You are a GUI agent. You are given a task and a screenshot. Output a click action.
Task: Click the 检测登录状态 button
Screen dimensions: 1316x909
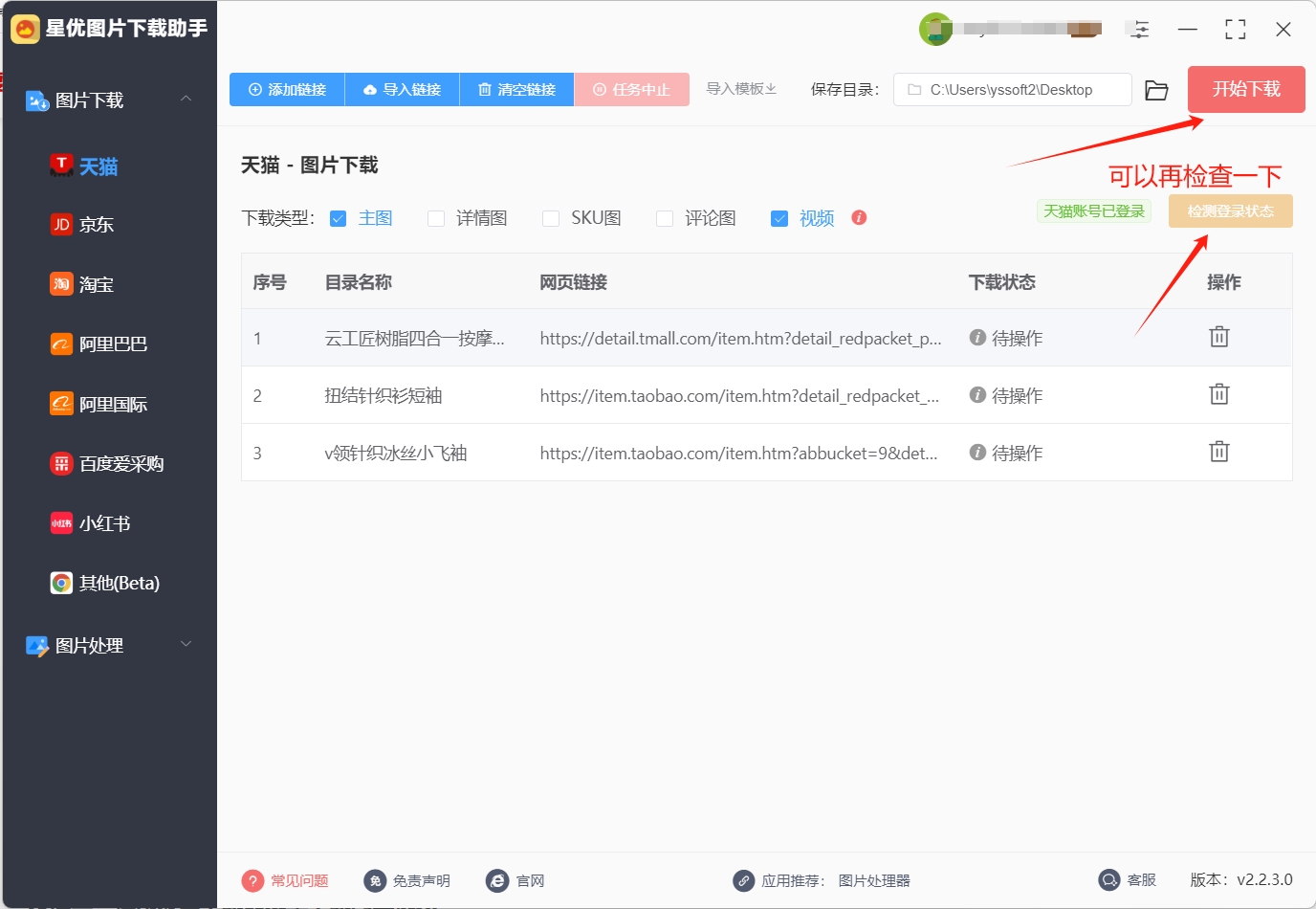(x=1231, y=211)
